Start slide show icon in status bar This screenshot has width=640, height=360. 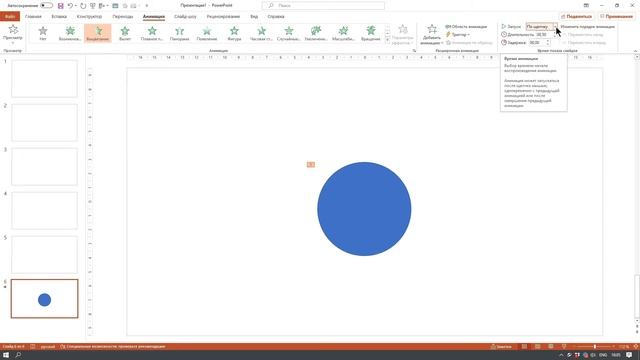click(564, 347)
